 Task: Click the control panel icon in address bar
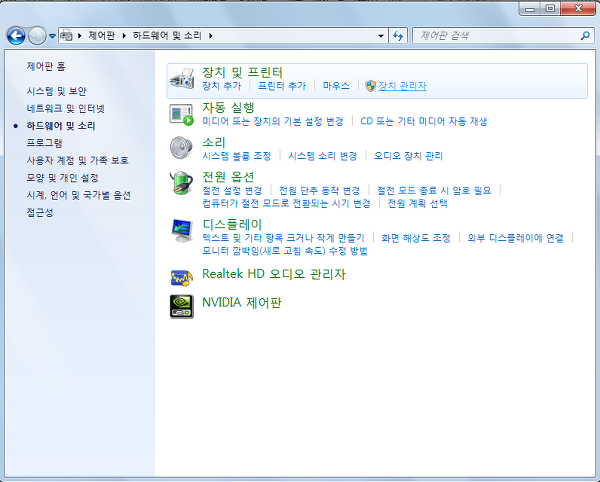coord(67,36)
